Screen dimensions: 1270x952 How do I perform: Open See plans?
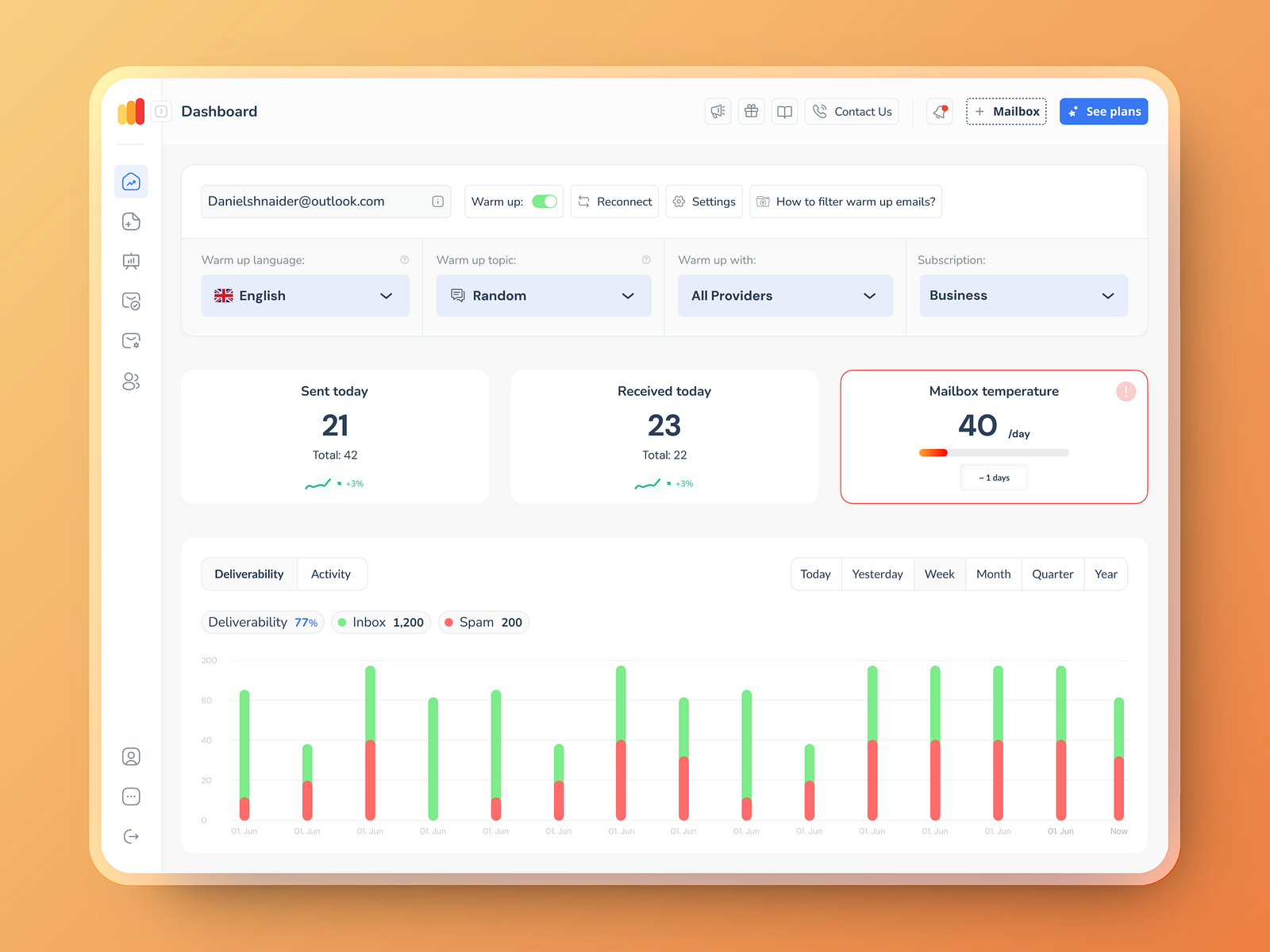pos(1103,111)
